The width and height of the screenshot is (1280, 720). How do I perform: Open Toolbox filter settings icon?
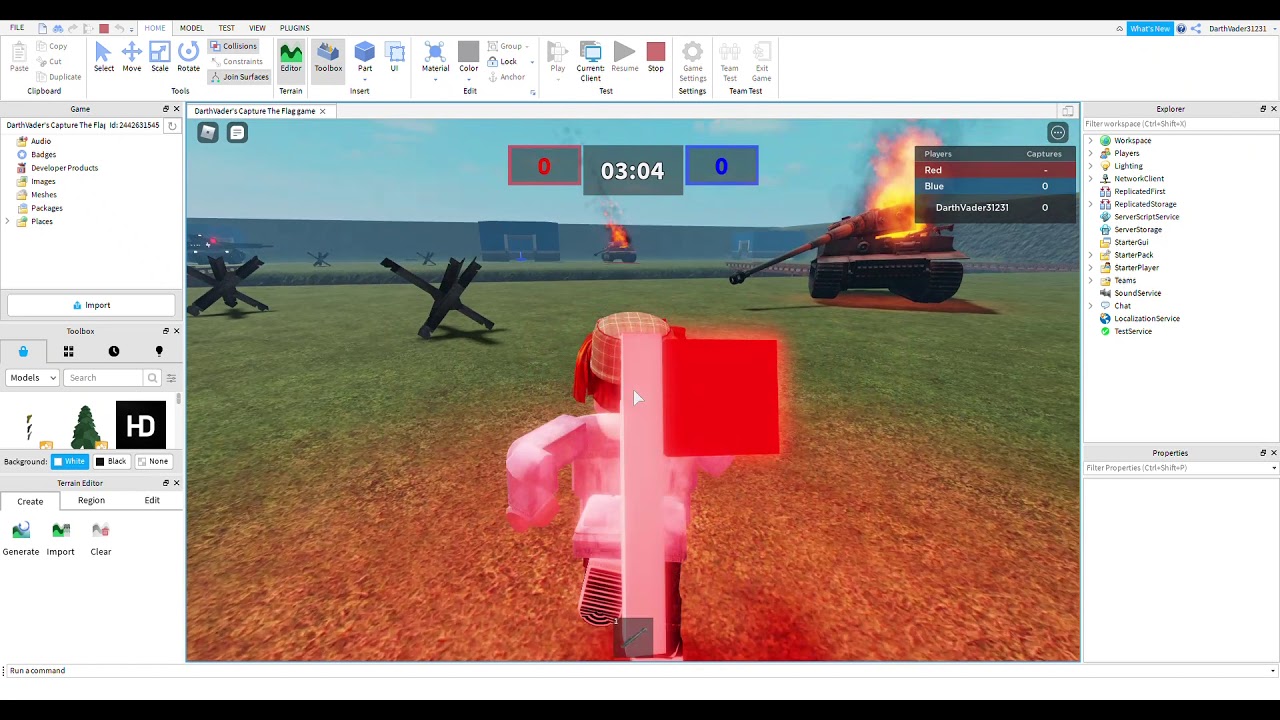click(x=171, y=378)
